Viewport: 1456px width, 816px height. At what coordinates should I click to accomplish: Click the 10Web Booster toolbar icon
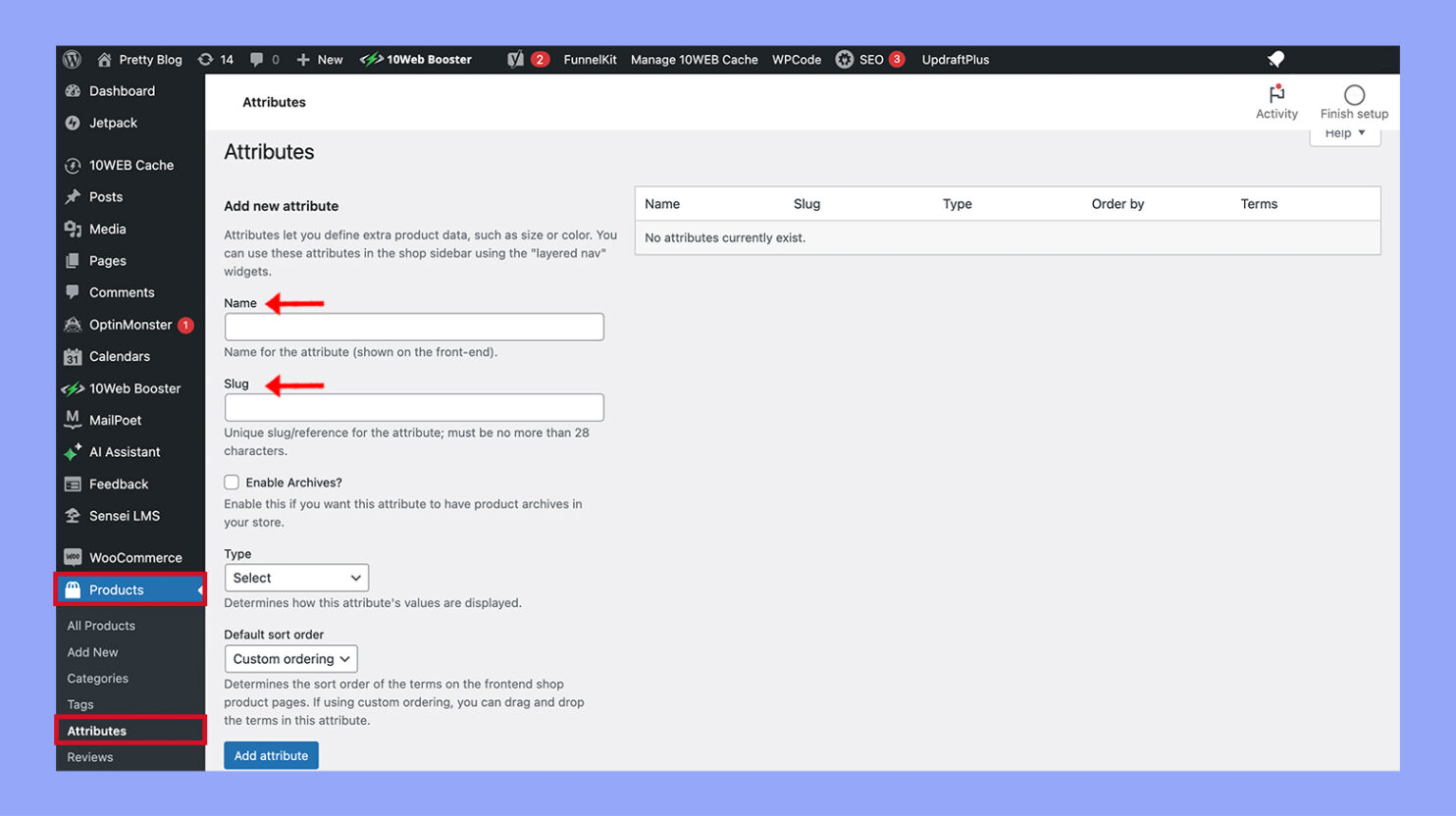pos(373,59)
